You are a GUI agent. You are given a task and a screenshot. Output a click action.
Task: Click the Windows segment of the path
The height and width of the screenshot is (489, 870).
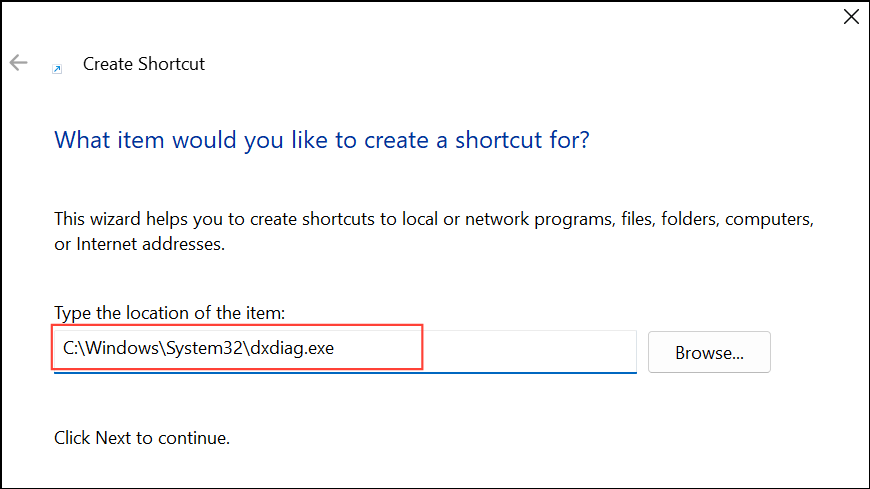pyautogui.click(x=122, y=348)
